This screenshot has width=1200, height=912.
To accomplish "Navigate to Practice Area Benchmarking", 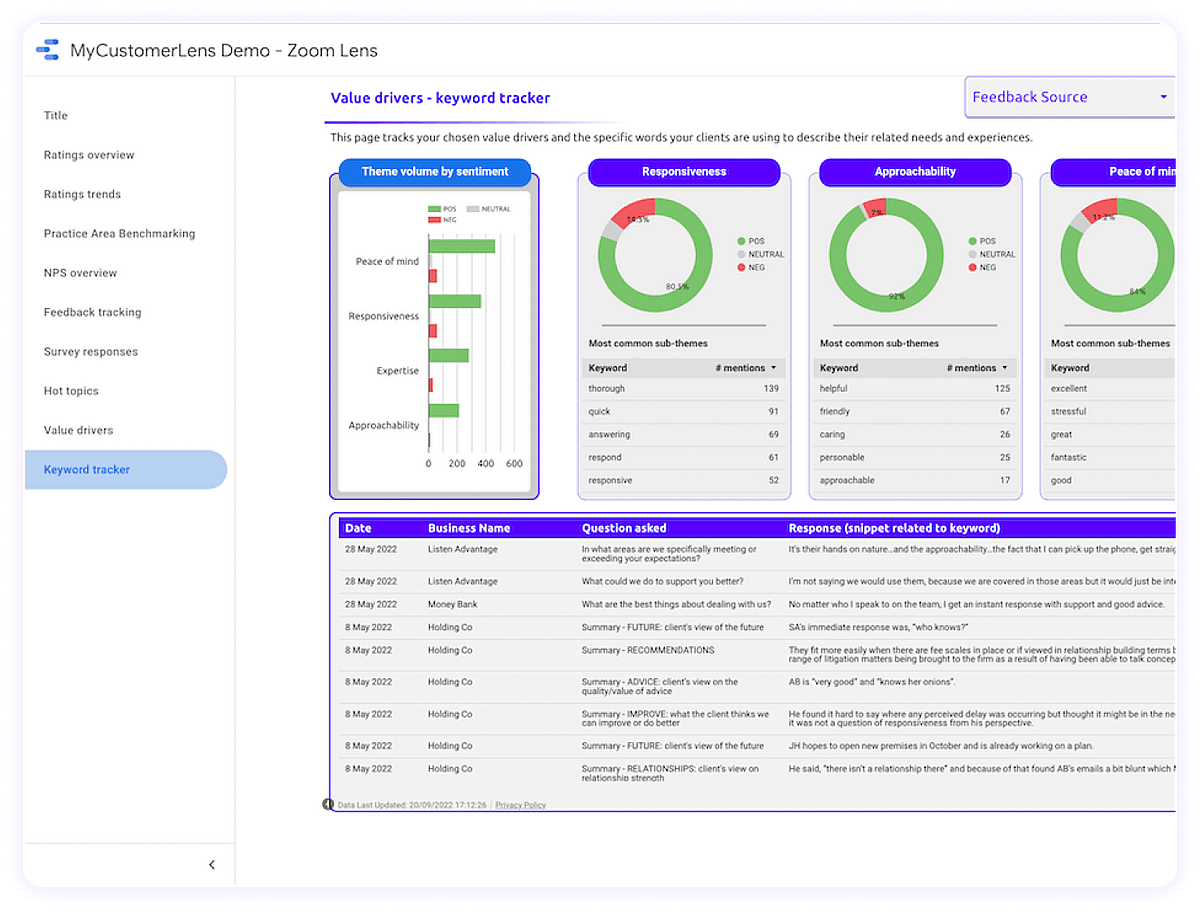I will click(x=119, y=234).
